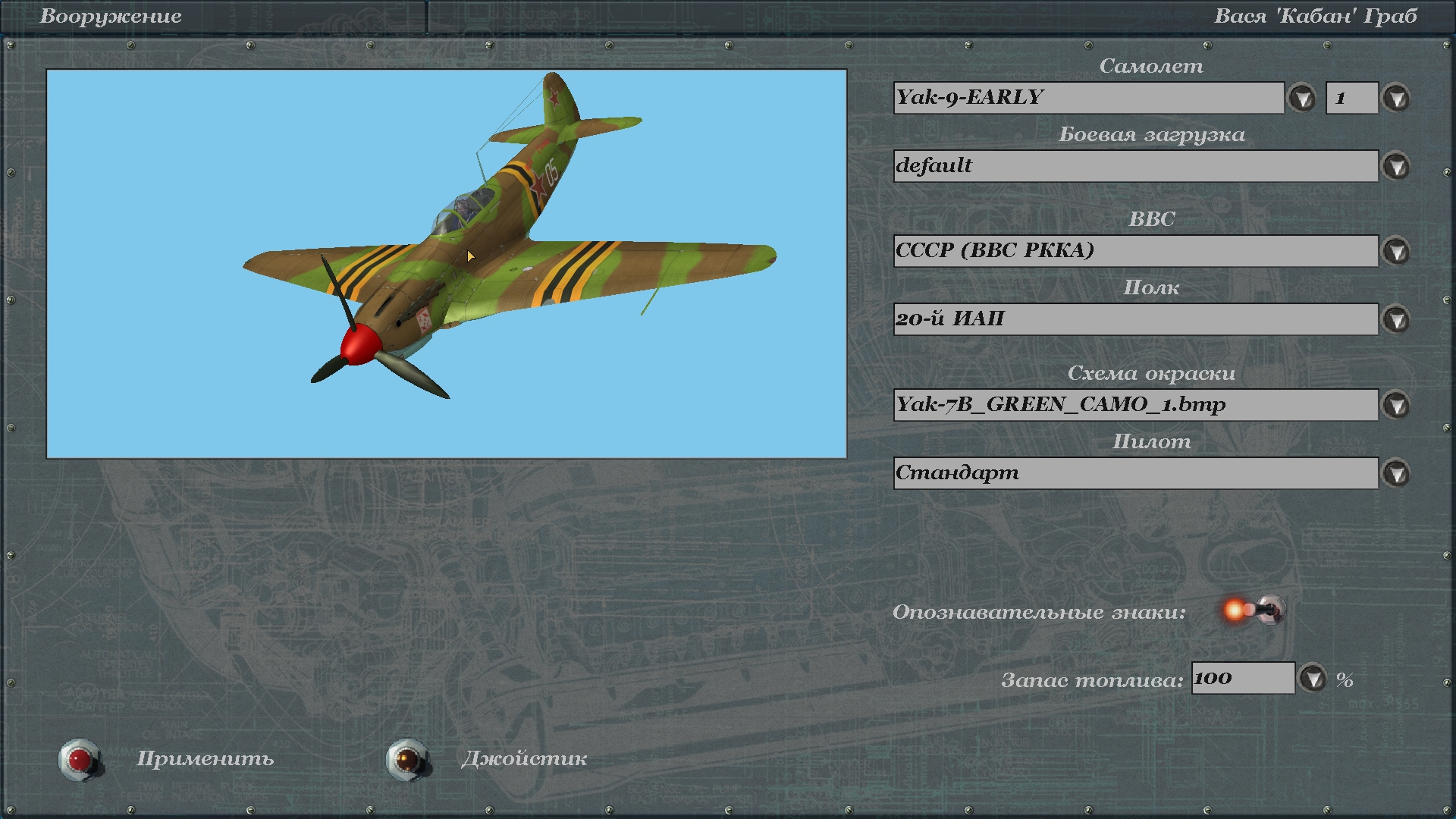Viewport: 1456px width, 819px height.
Task: Open the Полк regiment dropdown arrow
Action: [x=1396, y=319]
